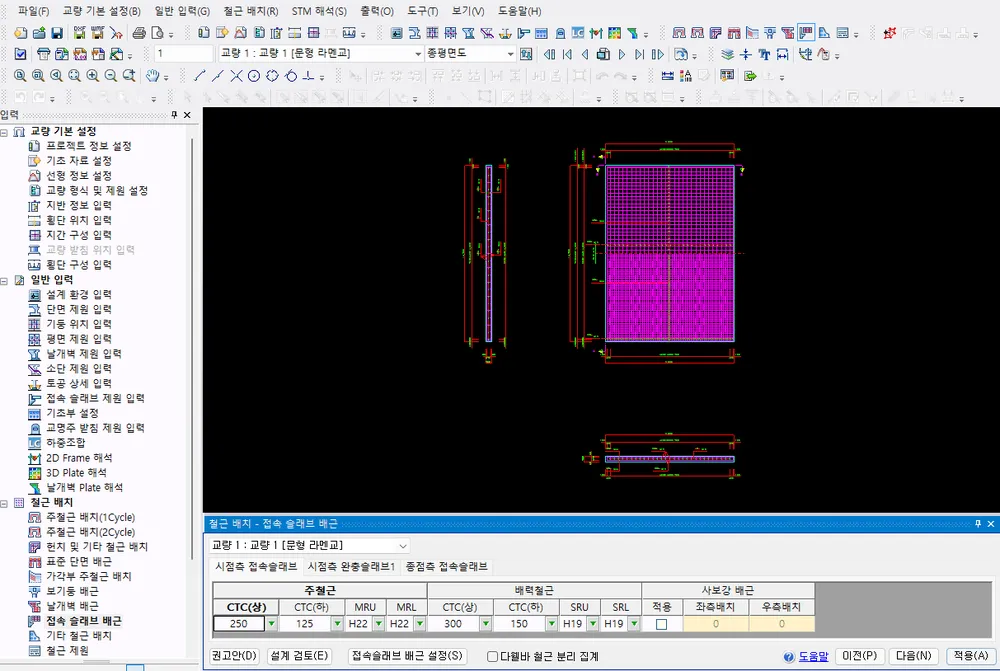This screenshot has height=671, width=1000.
Task: Click the green export arrow icon
Action: tap(750, 76)
